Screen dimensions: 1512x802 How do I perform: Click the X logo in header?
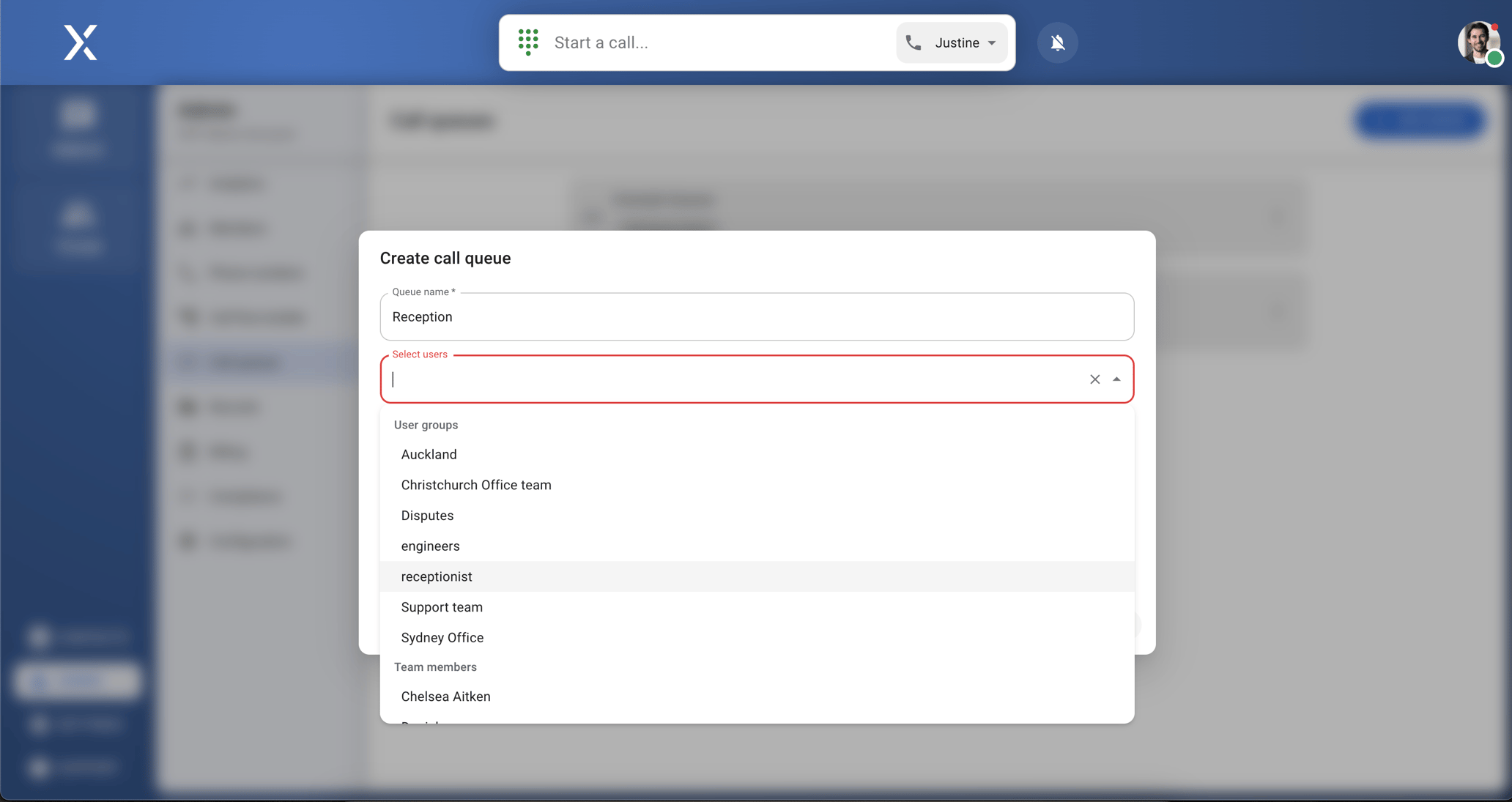click(x=81, y=42)
